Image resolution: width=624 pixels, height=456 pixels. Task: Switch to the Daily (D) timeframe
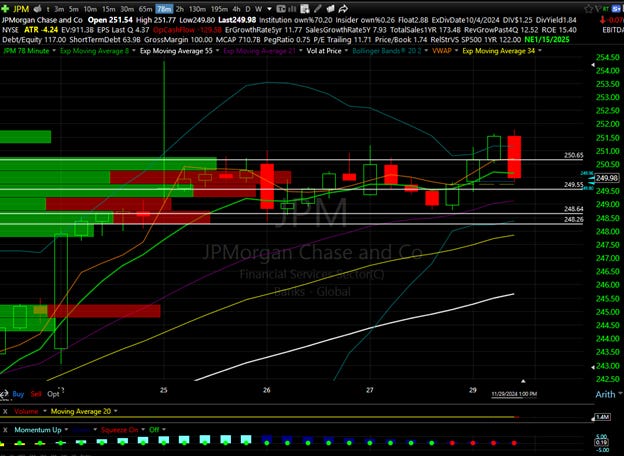[248, 9]
